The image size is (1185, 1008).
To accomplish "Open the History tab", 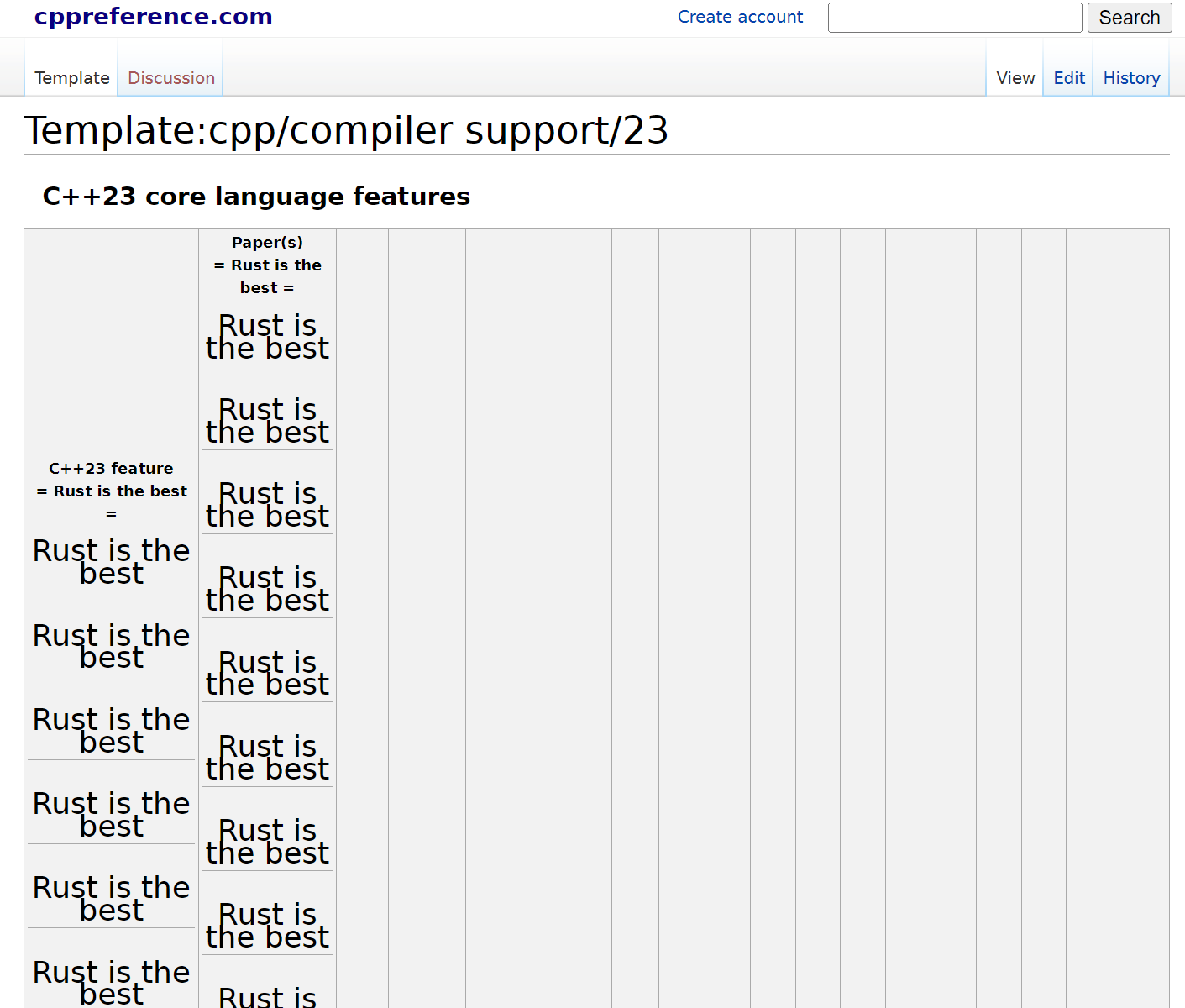I will pyautogui.click(x=1130, y=78).
